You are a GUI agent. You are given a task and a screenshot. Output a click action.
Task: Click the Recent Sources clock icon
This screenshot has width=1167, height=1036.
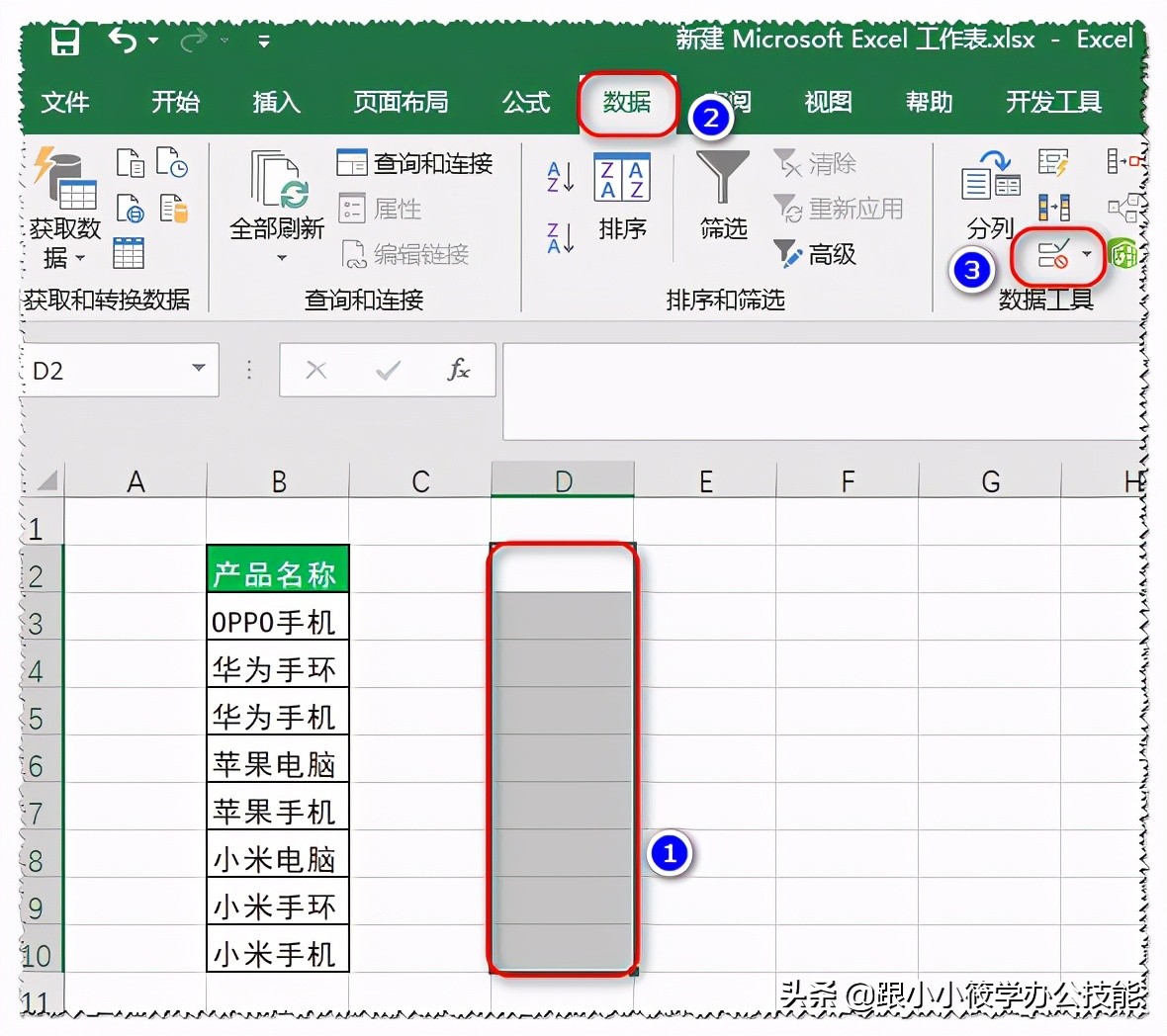pyautogui.click(x=172, y=163)
